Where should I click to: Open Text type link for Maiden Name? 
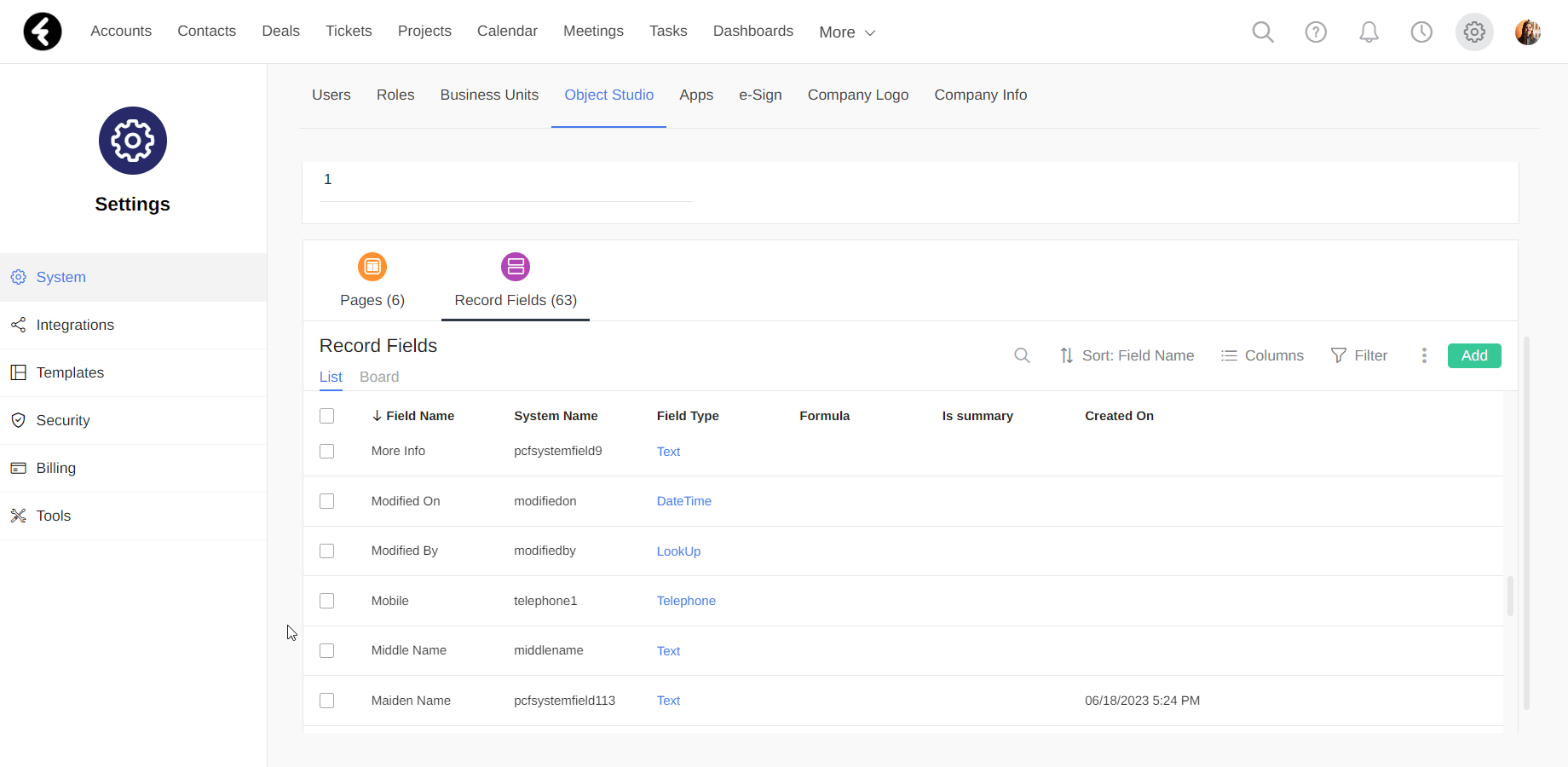668,701
